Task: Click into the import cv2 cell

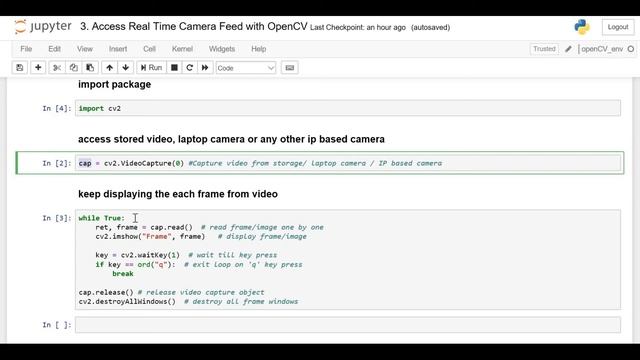Action: (348, 108)
